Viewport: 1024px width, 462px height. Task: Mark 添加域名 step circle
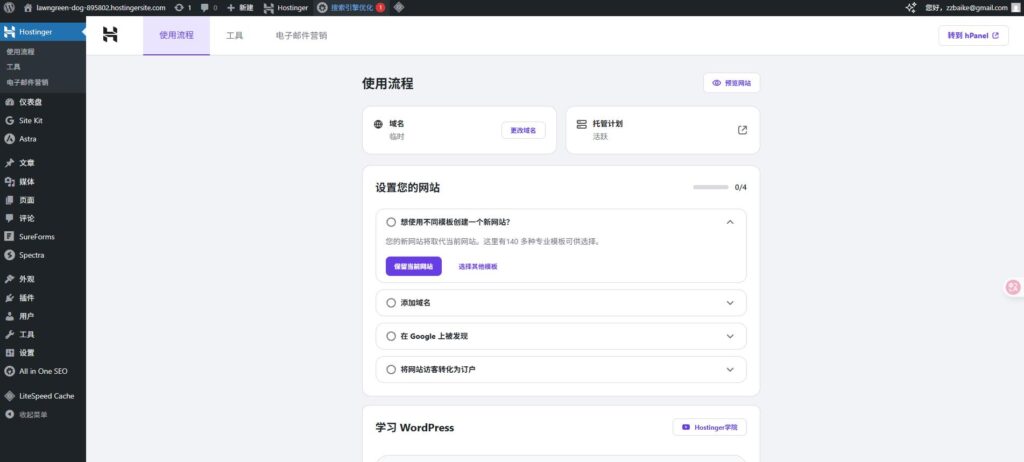[x=391, y=303]
